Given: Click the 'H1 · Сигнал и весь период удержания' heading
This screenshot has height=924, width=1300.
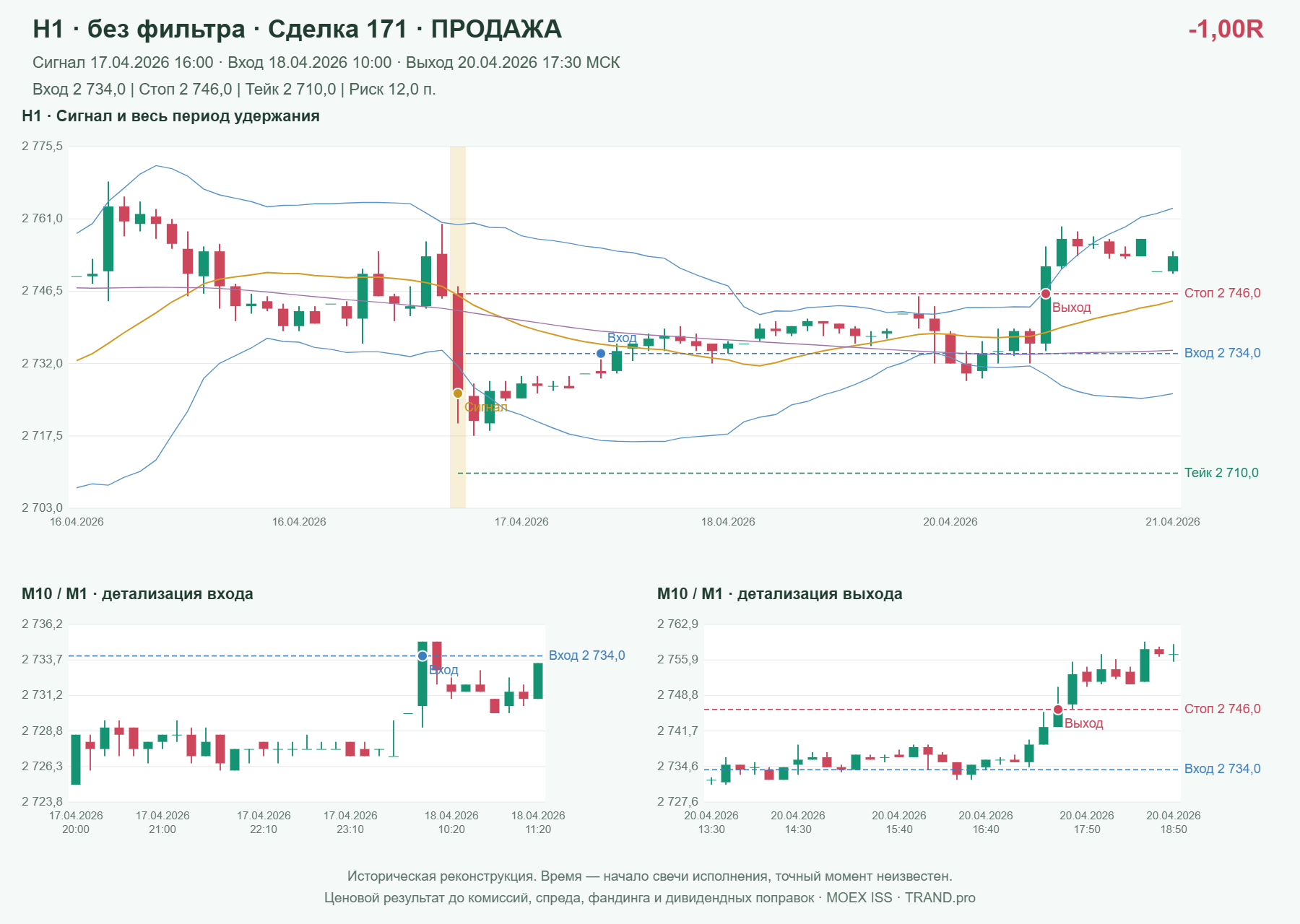Looking at the screenshot, I should click(170, 116).
